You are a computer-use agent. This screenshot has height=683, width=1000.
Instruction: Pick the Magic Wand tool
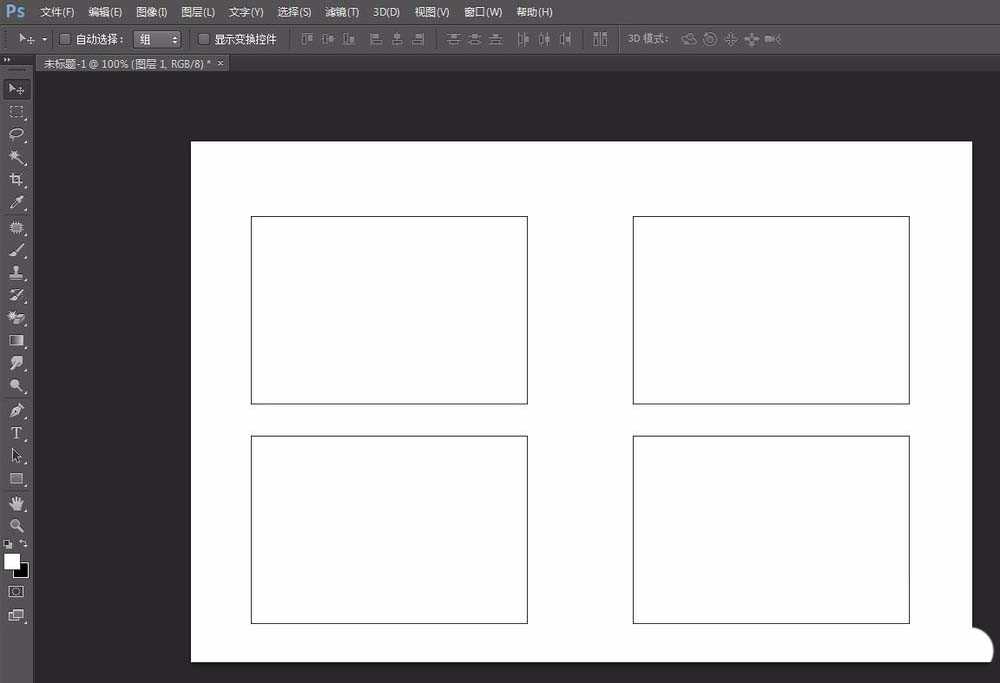tap(16, 157)
